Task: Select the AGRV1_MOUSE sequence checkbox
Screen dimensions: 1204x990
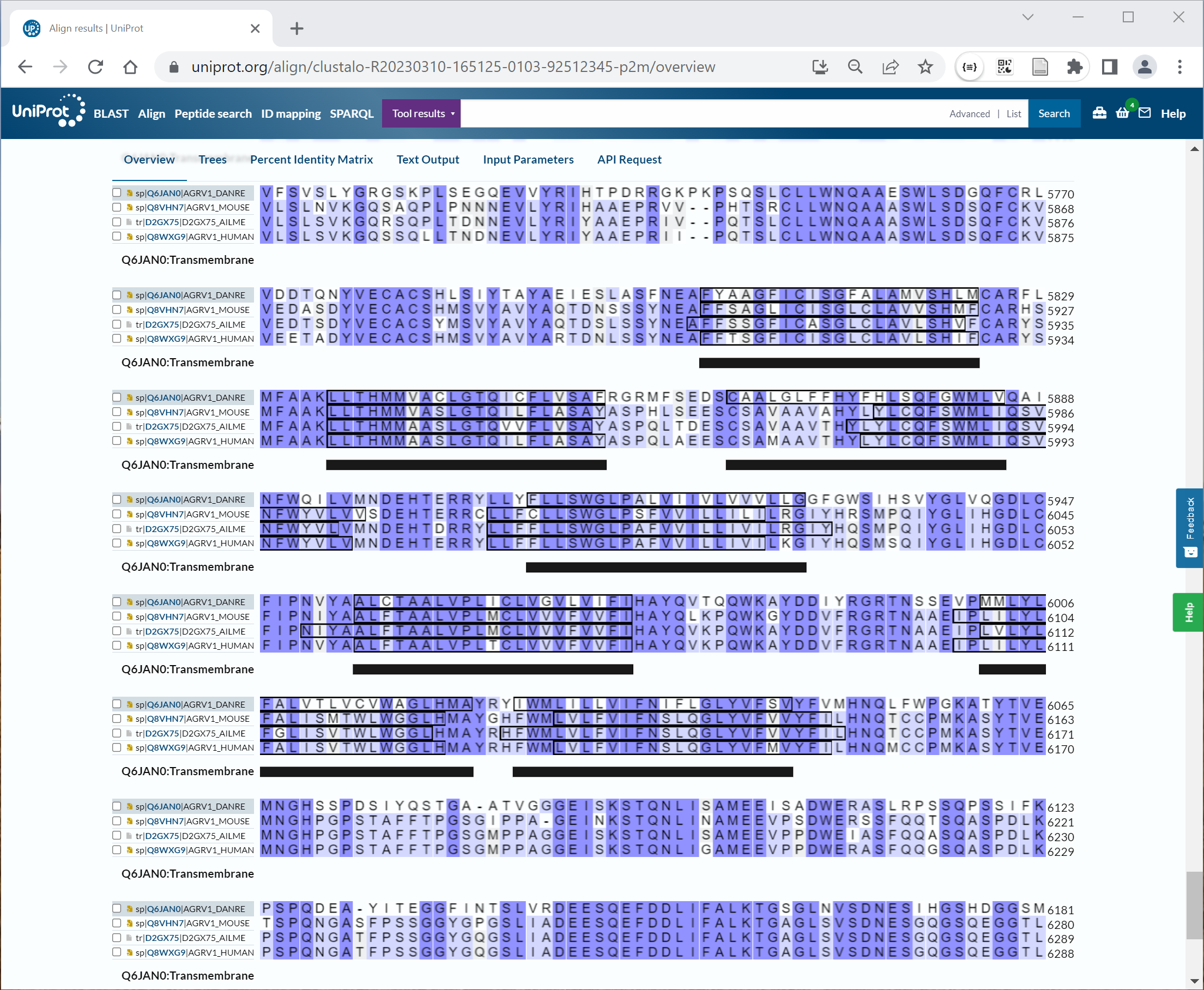Action: 117,208
